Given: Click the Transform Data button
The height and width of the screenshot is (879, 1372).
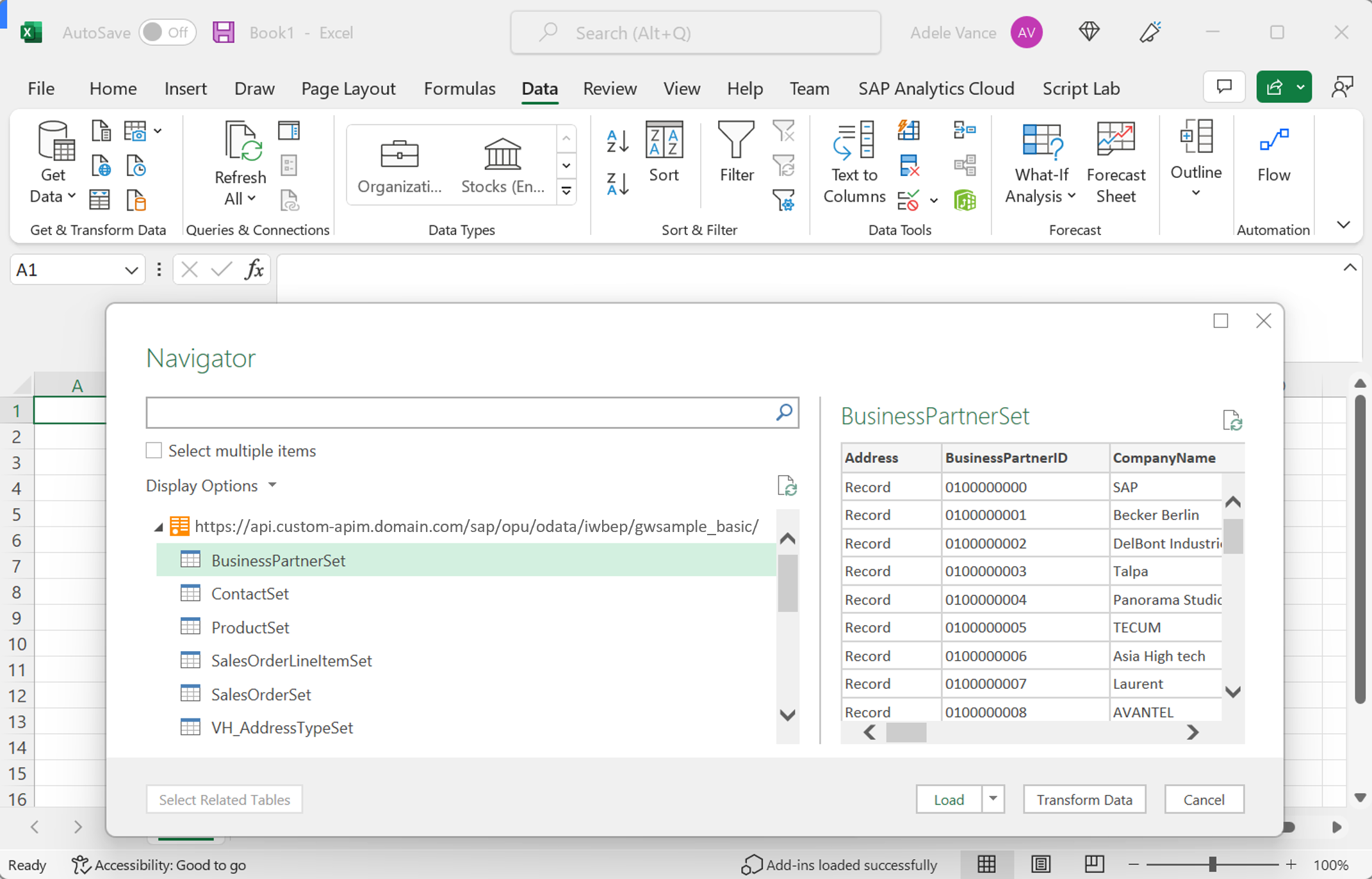Looking at the screenshot, I should click(x=1083, y=799).
